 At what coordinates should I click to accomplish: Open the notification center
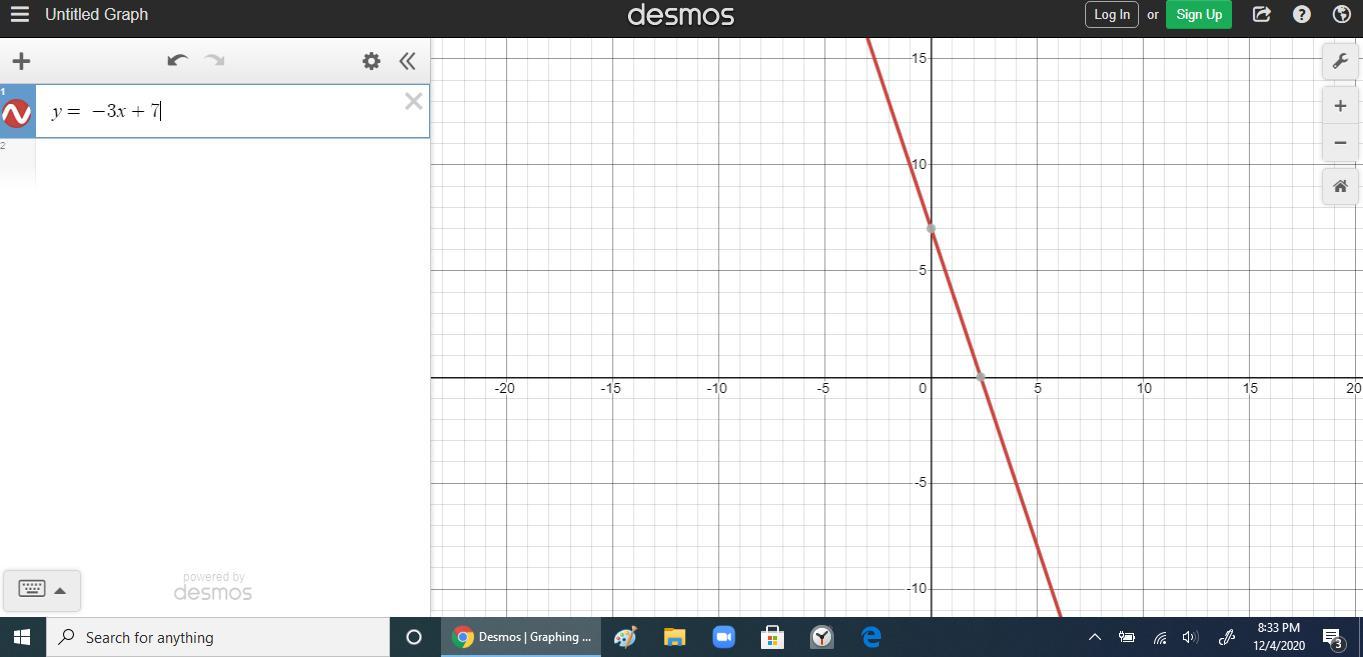[x=1333, y=637]
